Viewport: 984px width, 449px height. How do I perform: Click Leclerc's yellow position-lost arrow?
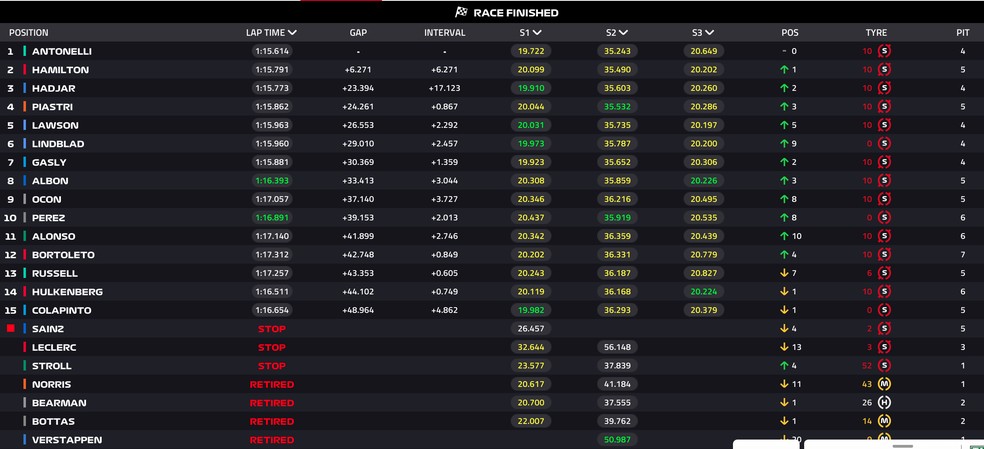coord(784,347)
